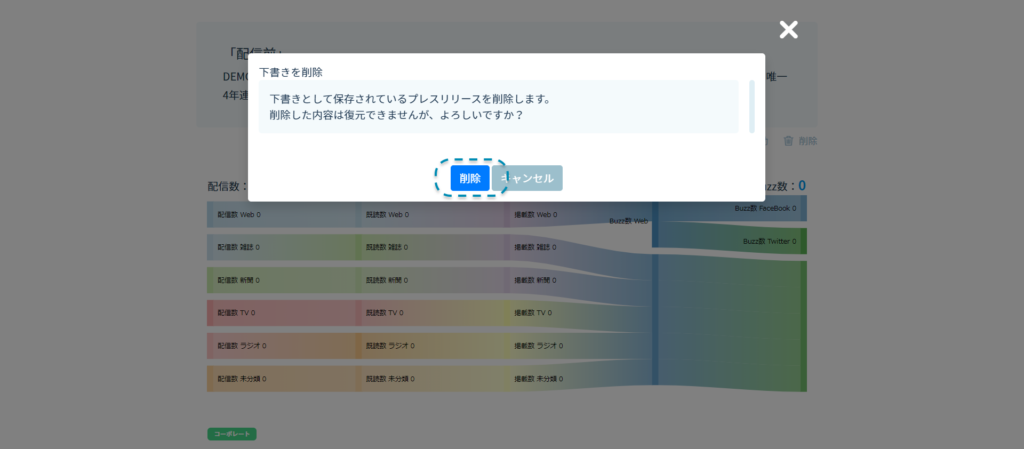Select the 配信数 雑誌 Sankey node
1024x449 pixels.
[239, 247]
